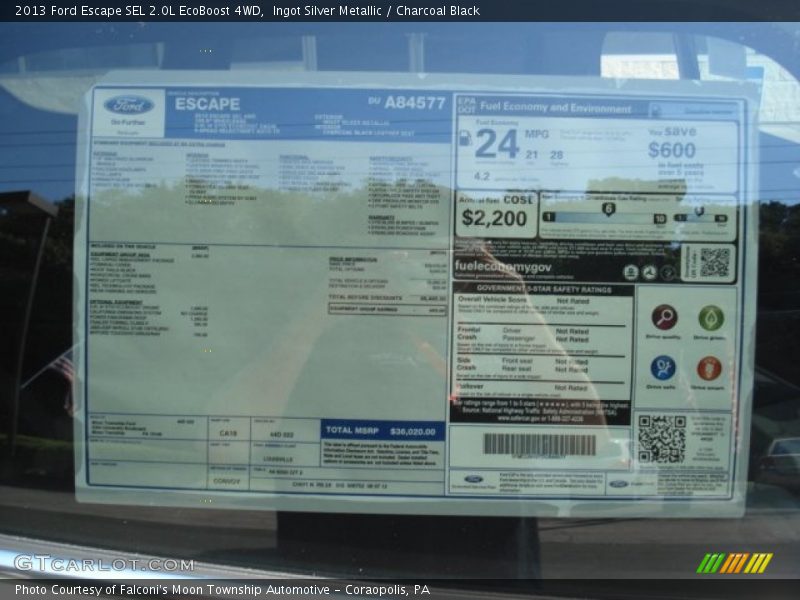Click the CONVOY cell at the bottom
The height and width of the screenshot is (600, 800).
[227, 481]
